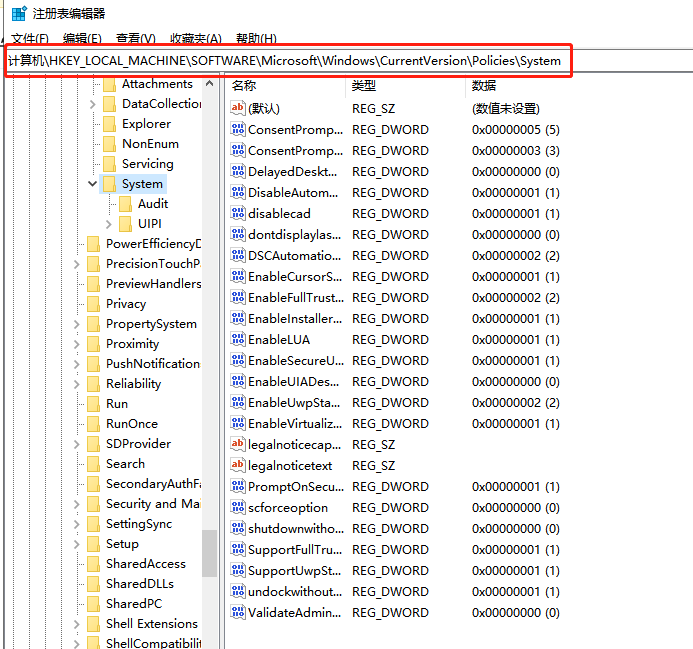The width and height of the screenshot is (693, 649).
Task: Select the shutdownwitho... value name
Action: point(296,529)
